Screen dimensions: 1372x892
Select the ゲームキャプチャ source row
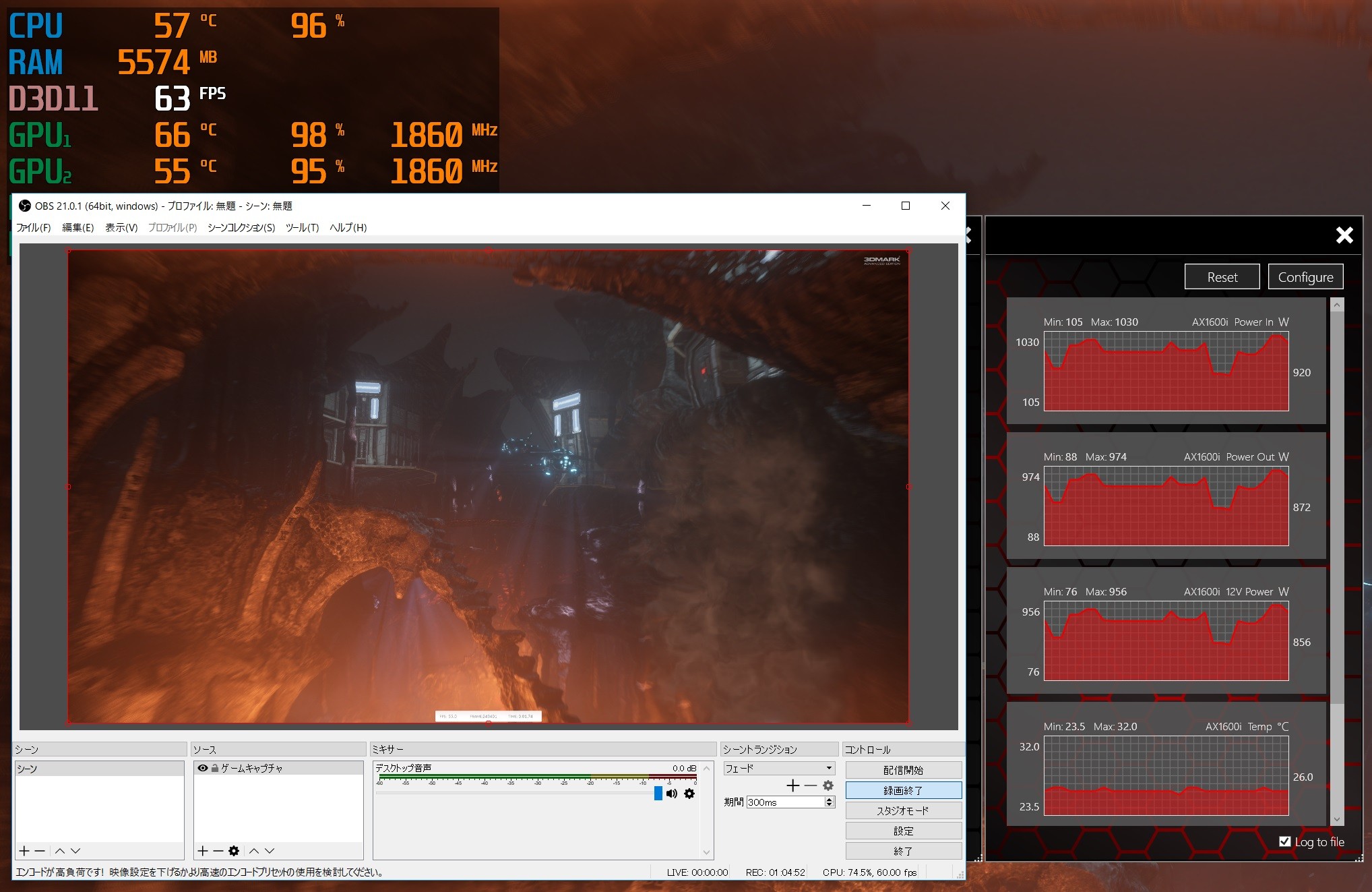[x=278, y=768]
